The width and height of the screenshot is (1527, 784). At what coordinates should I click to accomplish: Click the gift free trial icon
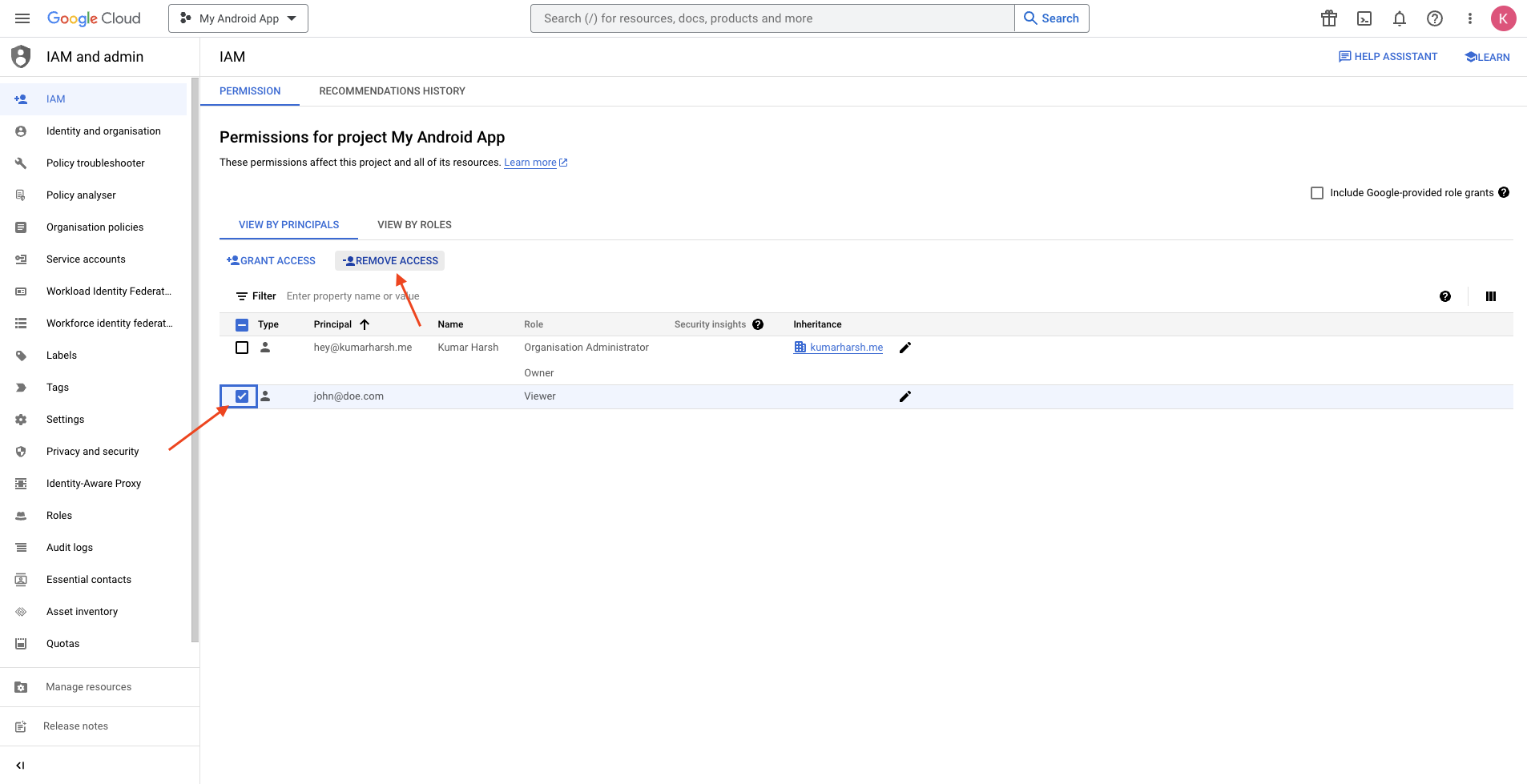[x=1328, y=18]
